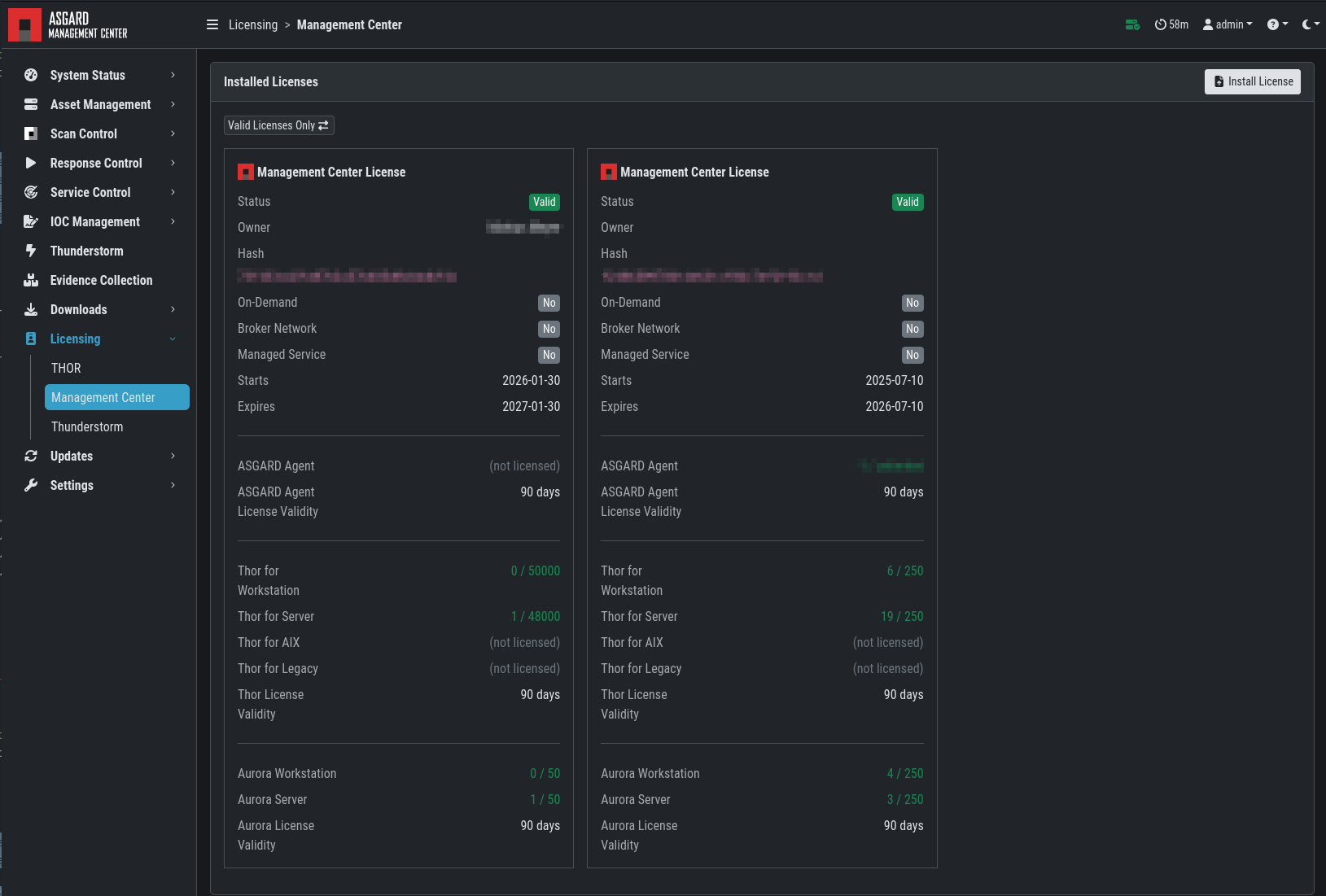The width and height of the screenshot is (1326, 896).
Task: Expand the Updates chevron
Action: coord(173,456)
